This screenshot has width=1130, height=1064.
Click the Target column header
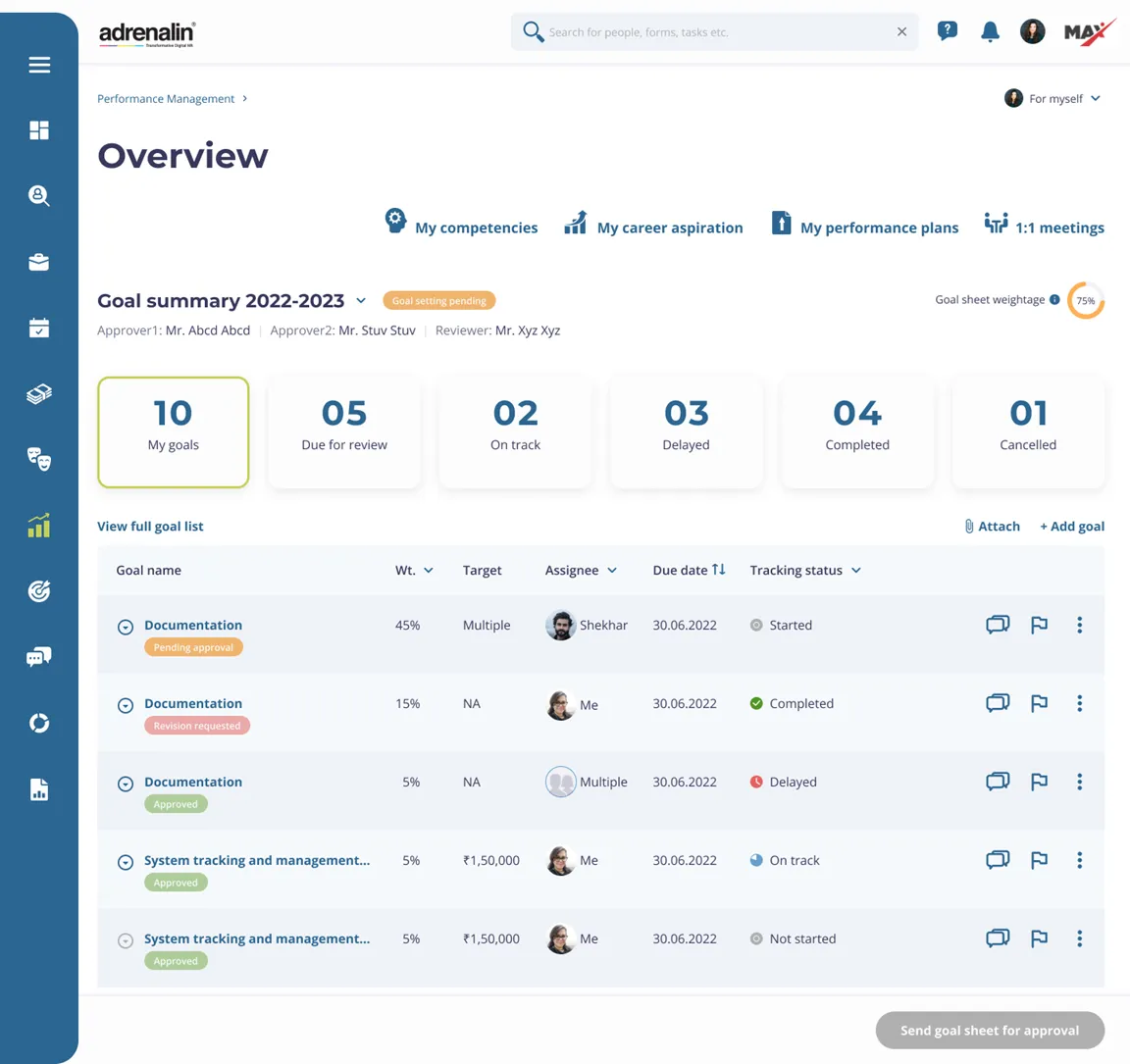[482, 570]
